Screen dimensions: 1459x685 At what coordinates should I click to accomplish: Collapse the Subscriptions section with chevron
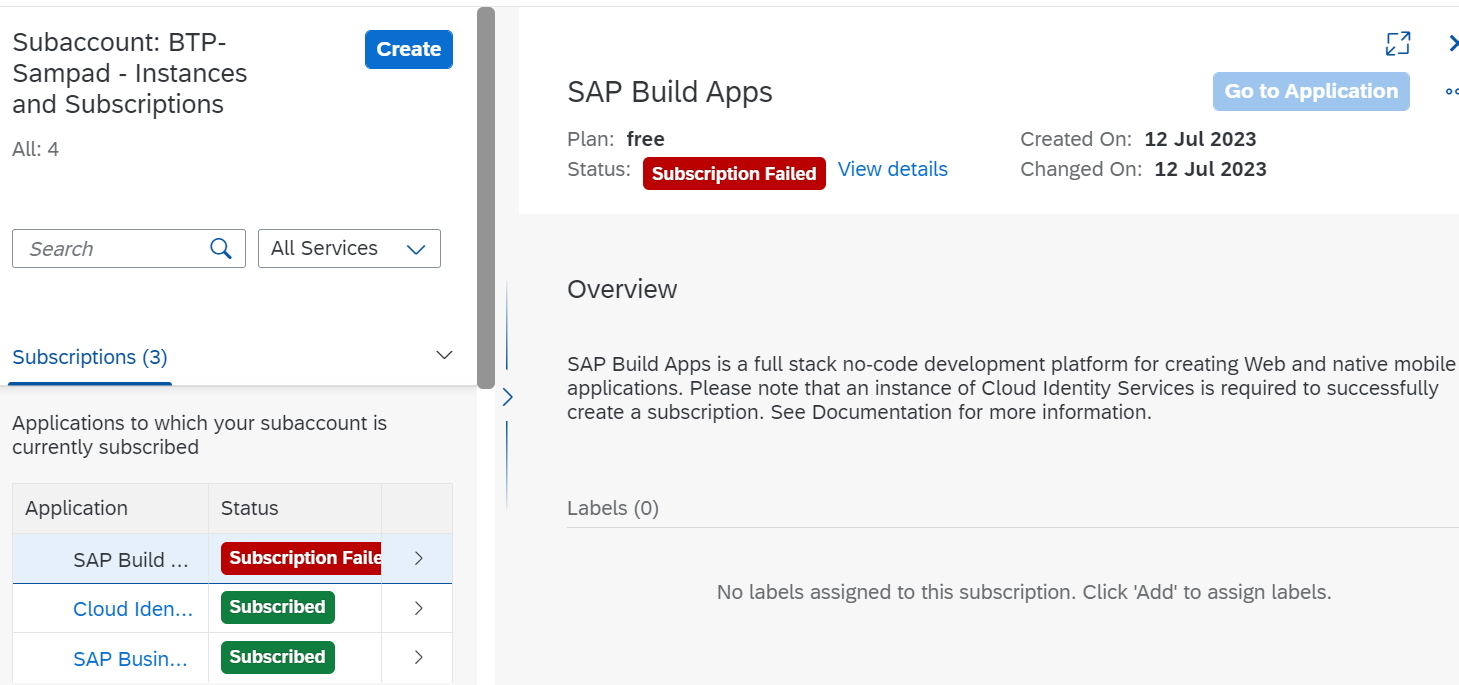tap(445, 356)
